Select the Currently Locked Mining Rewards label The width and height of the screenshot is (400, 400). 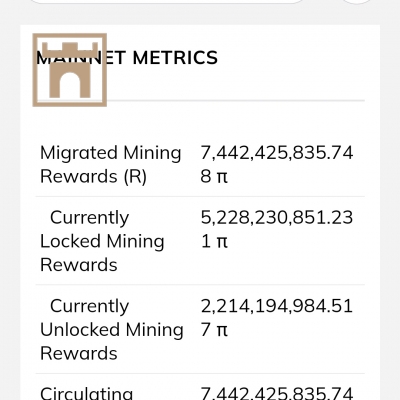(x=102, y=241)
